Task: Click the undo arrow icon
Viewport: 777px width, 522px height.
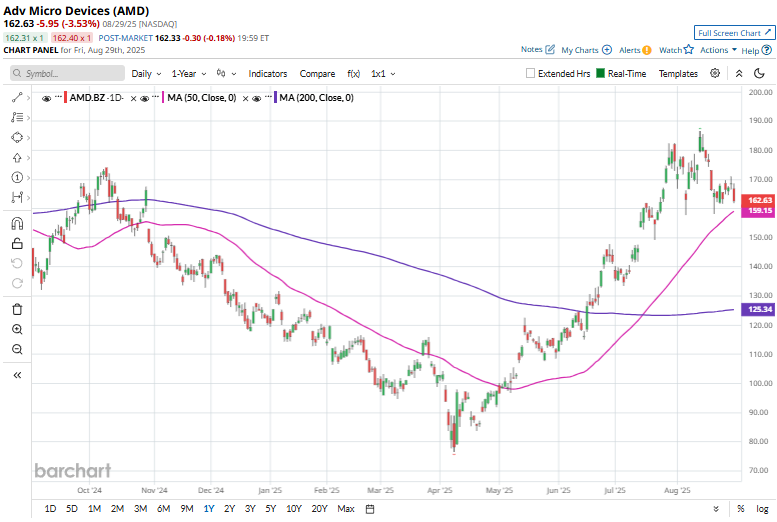Action: (17, 263)
